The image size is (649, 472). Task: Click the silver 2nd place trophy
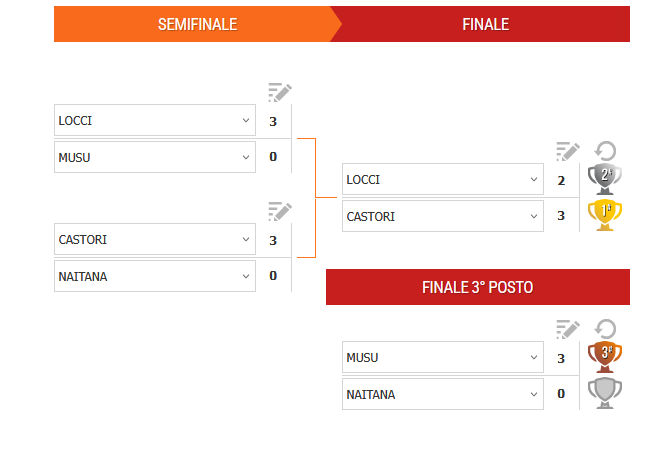click(x=605, y=179)
